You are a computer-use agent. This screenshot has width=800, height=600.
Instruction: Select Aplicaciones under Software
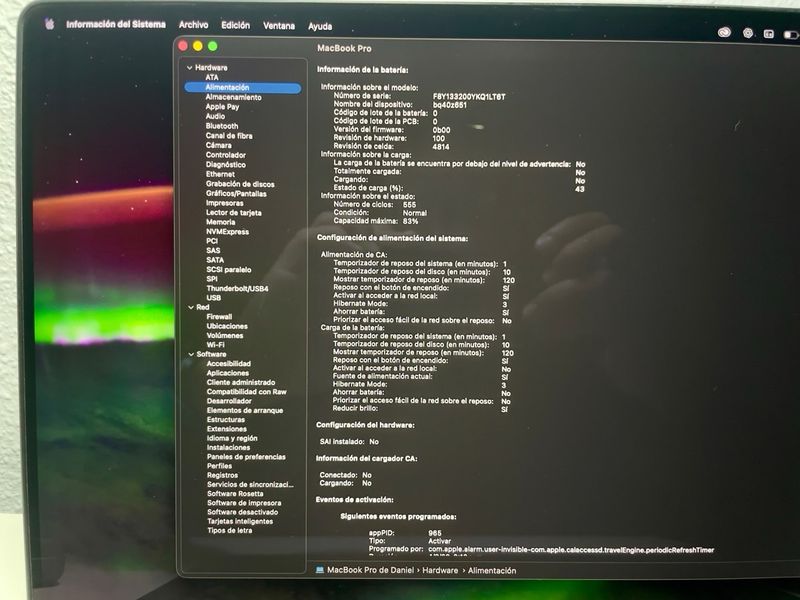228,373
